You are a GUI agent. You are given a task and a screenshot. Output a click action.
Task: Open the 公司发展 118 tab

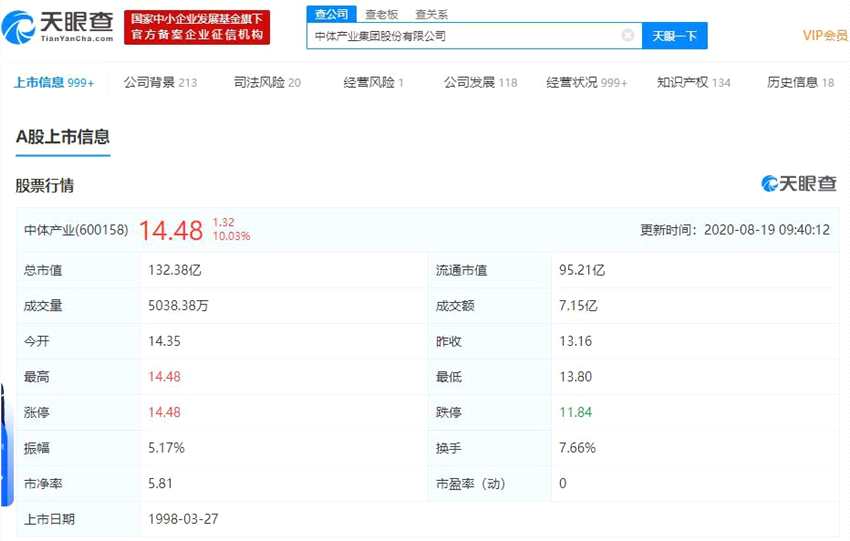[x=480, y=82]
